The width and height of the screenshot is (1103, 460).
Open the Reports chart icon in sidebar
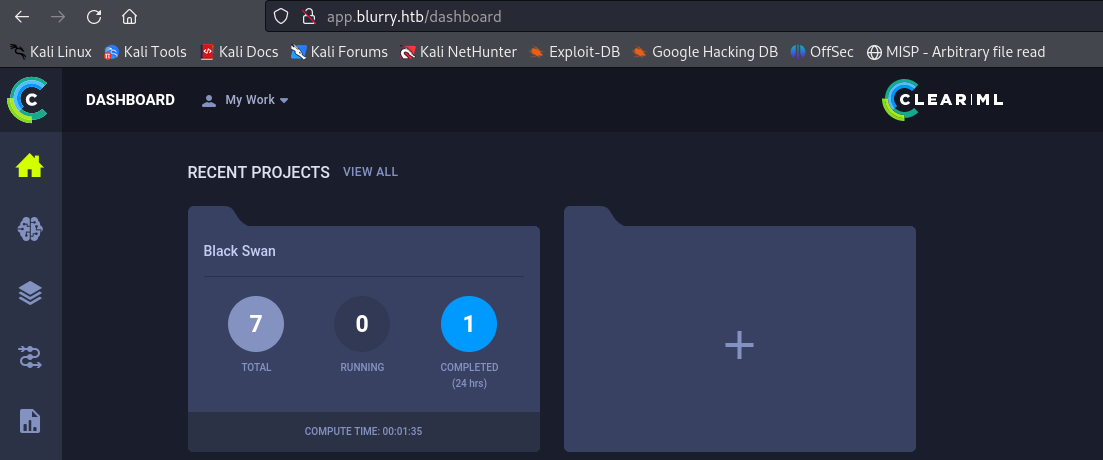point(30,420)
